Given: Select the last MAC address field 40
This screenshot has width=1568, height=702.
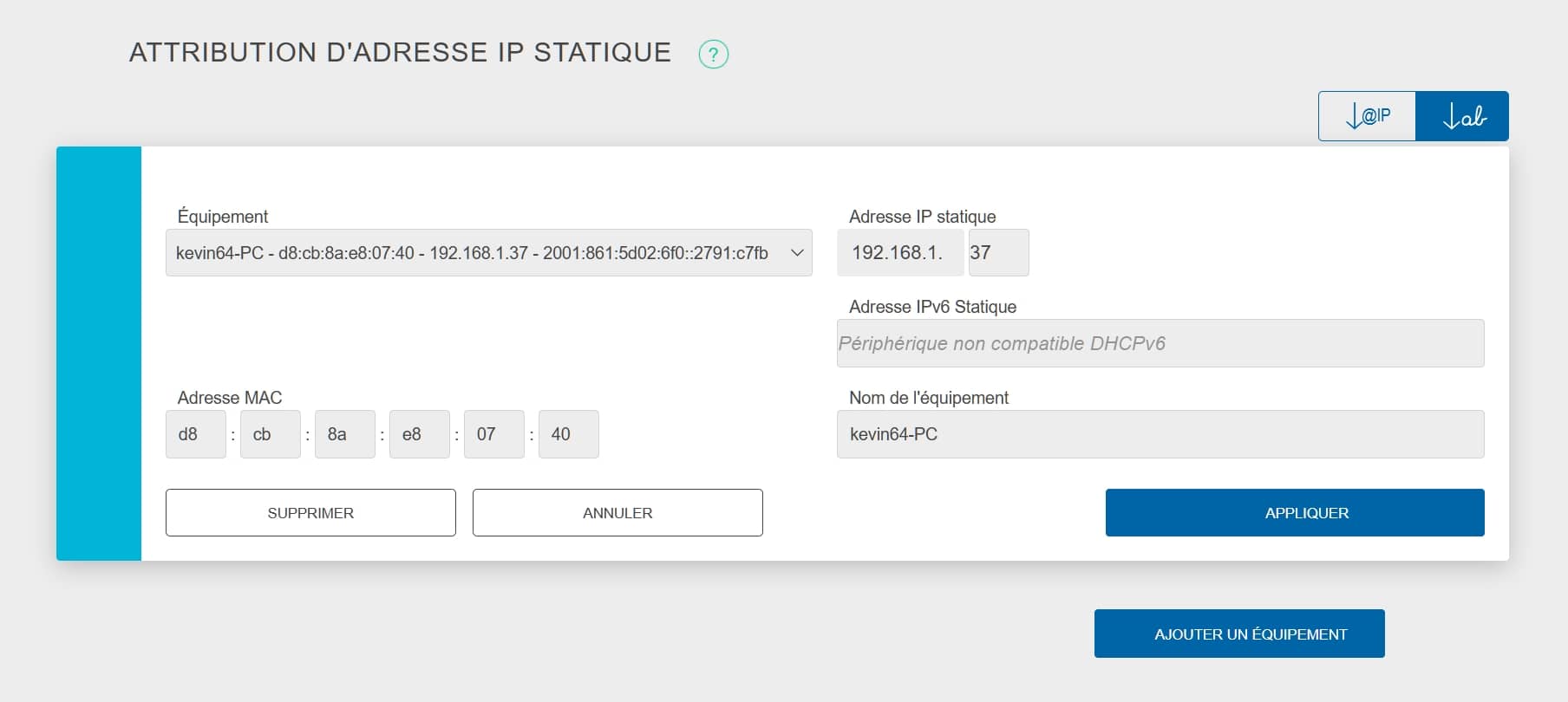Looking at the screenshot, I should click(x=569, y=434).
